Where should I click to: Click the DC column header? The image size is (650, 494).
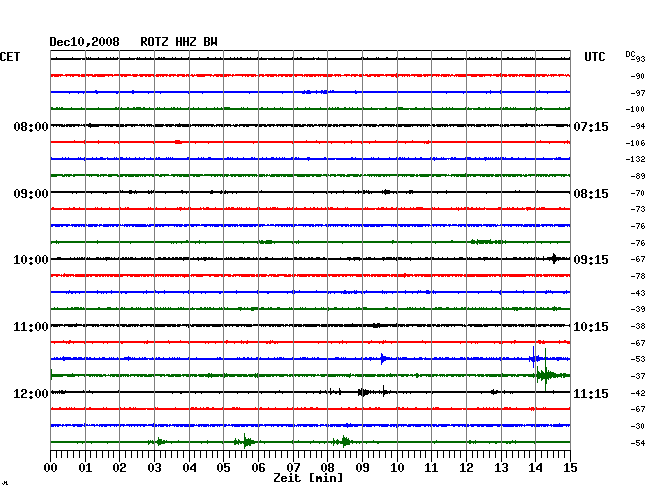(x=630, y=54)
